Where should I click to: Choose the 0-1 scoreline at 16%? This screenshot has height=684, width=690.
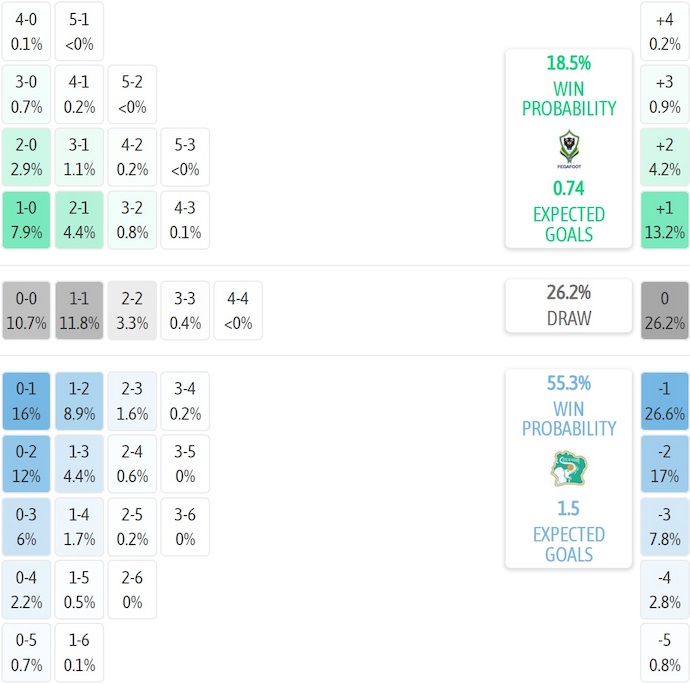coord(26,400)
